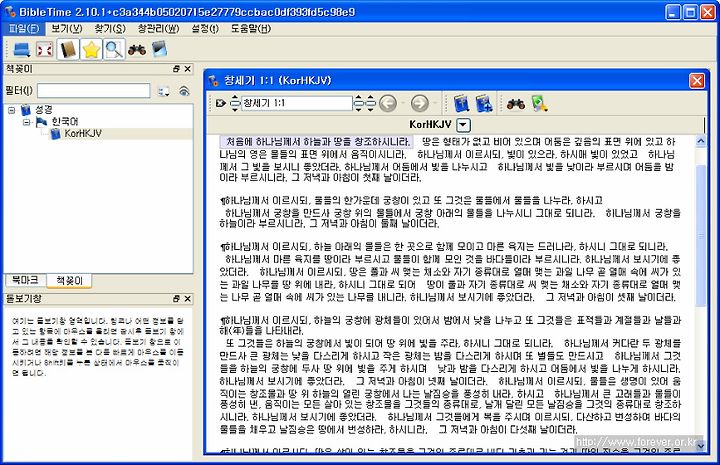Viewport: 720px width, 465px height.
Task: Search in KorHKJV with window binoculars
Action: 516,104
